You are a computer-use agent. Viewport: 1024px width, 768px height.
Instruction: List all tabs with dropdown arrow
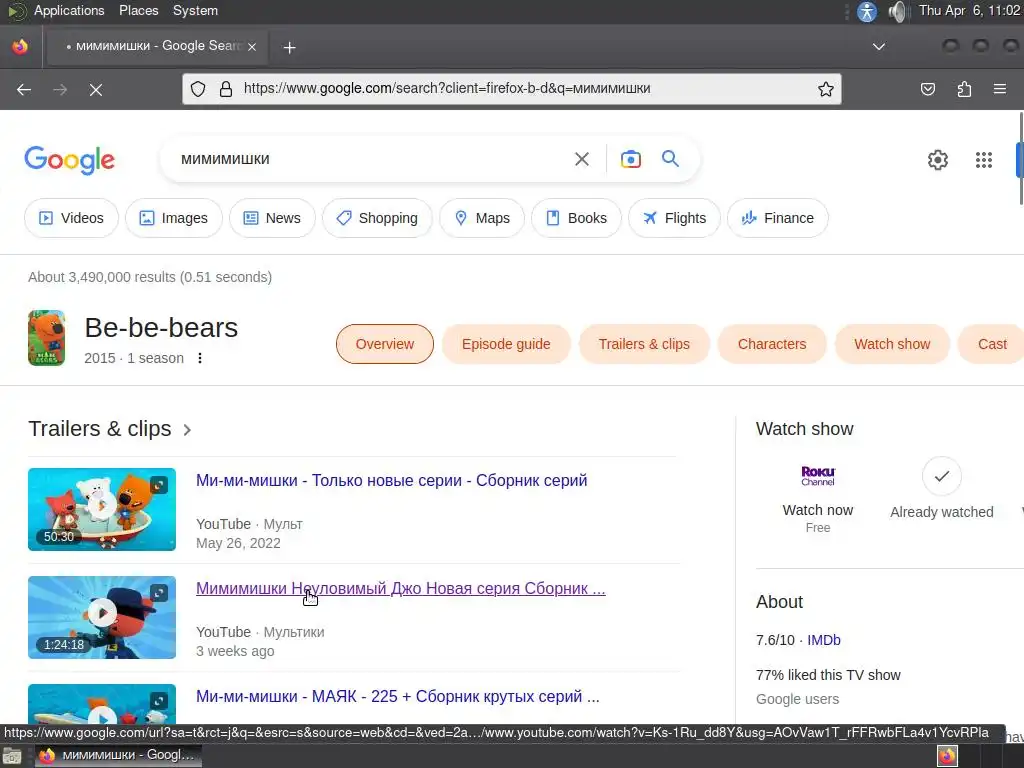tap(879, 46)
